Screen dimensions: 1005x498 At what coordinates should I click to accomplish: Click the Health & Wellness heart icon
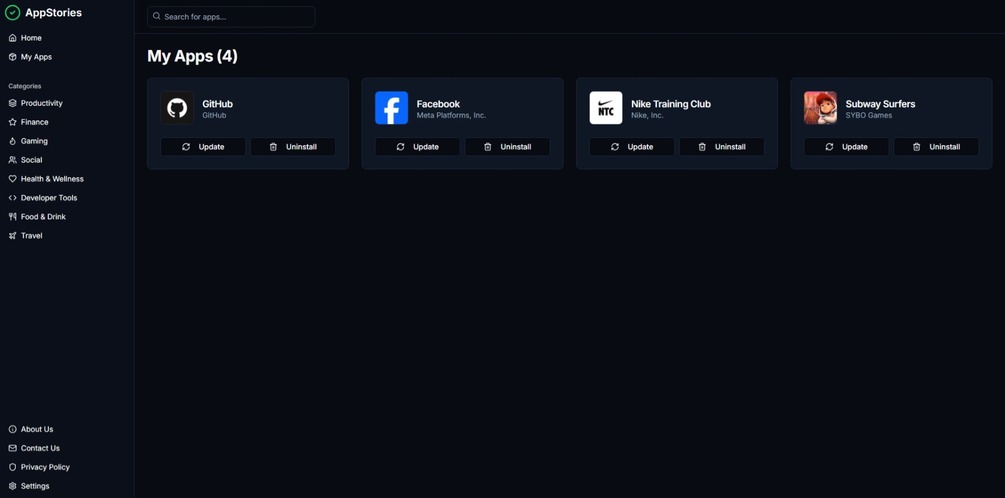[x=12, y=179]
